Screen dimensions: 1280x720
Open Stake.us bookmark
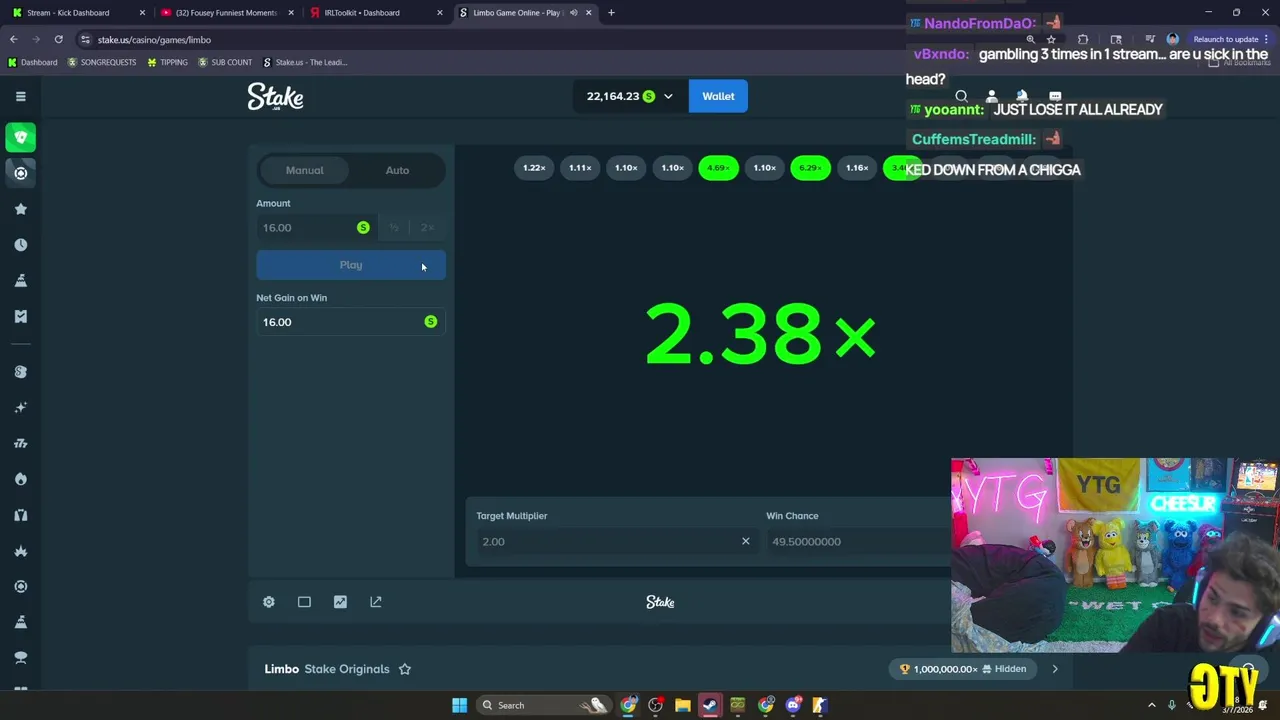point(305,62)
